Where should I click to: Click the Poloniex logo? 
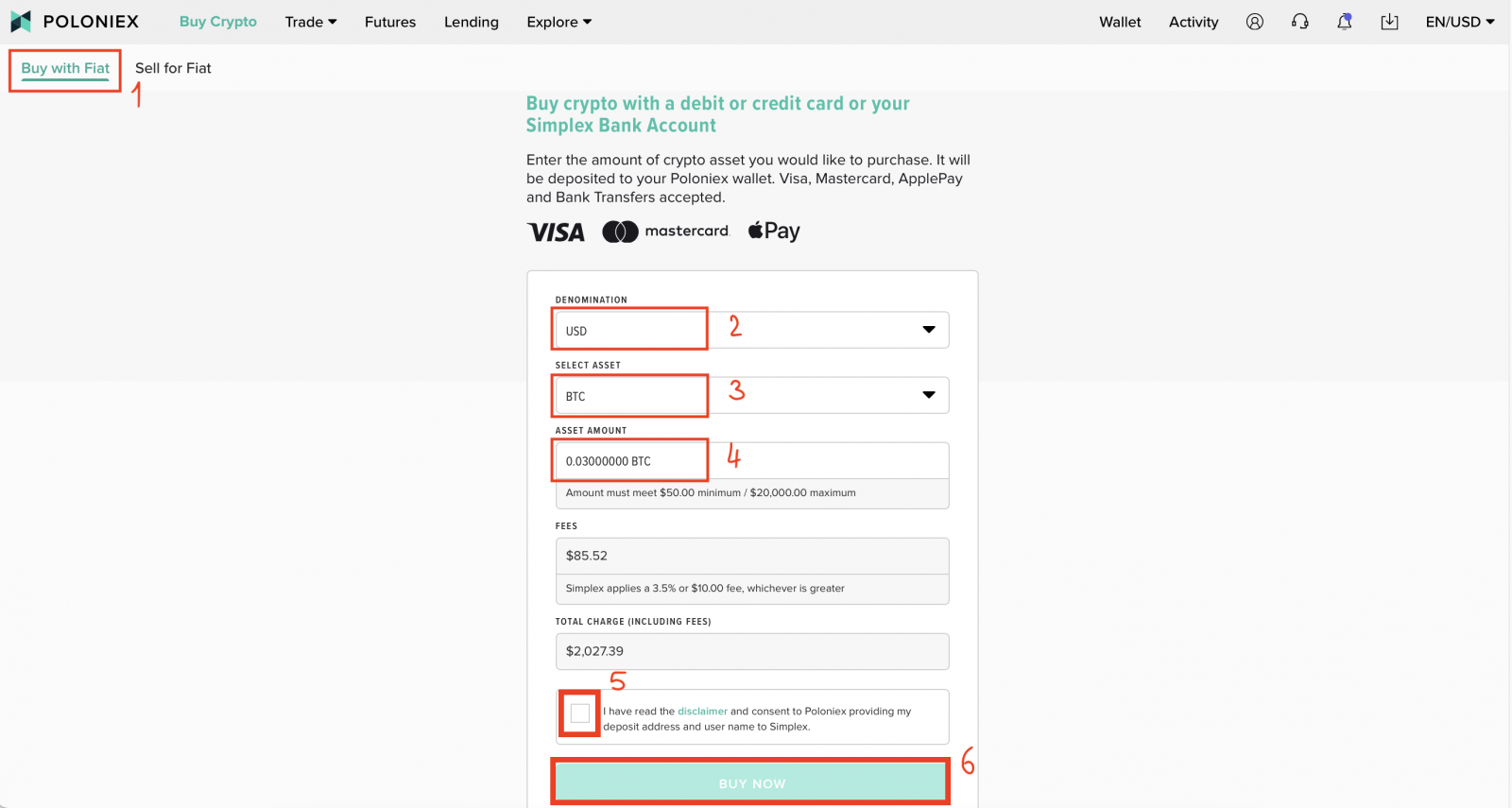pos(76,21)
